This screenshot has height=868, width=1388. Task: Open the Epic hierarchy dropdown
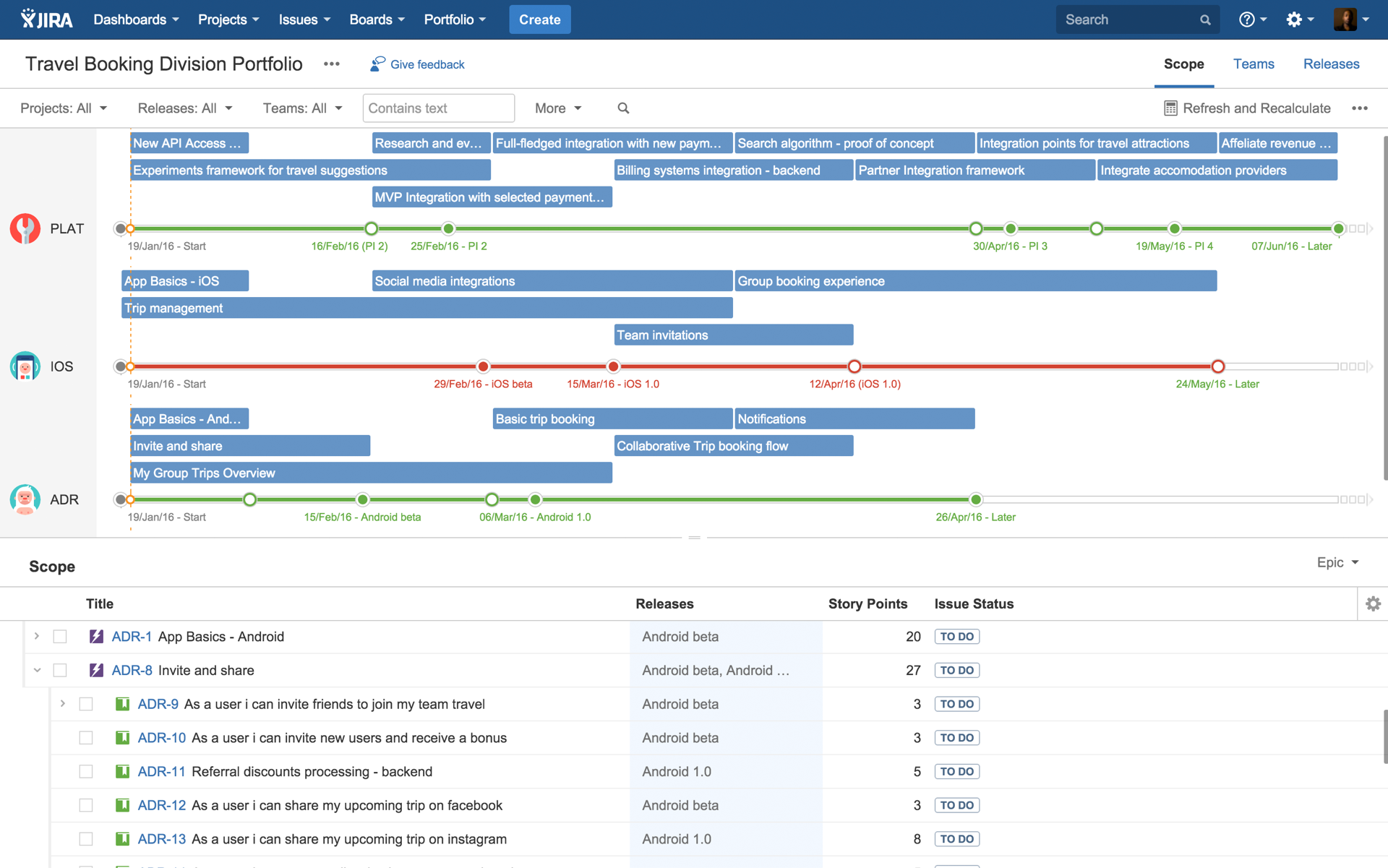(x=1337, y=562)
